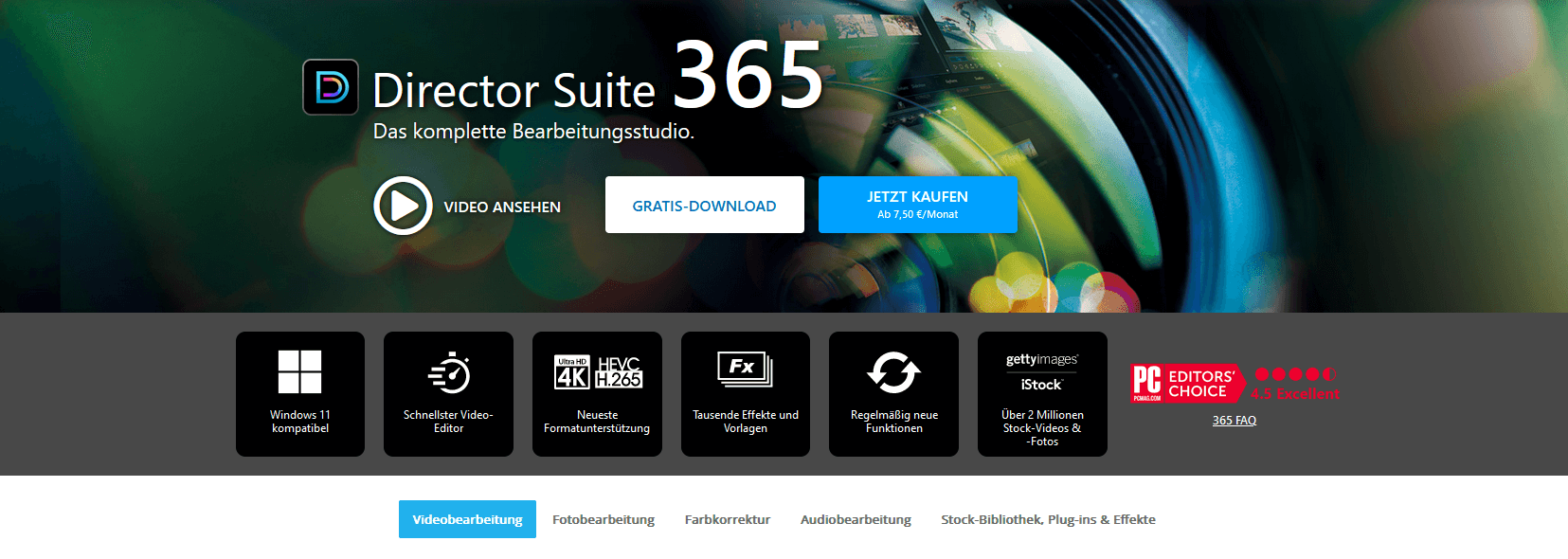The image size is (1568, 559).
Task: Go to the Audiobearbeitung tab
Action: (x=856, y=519)
